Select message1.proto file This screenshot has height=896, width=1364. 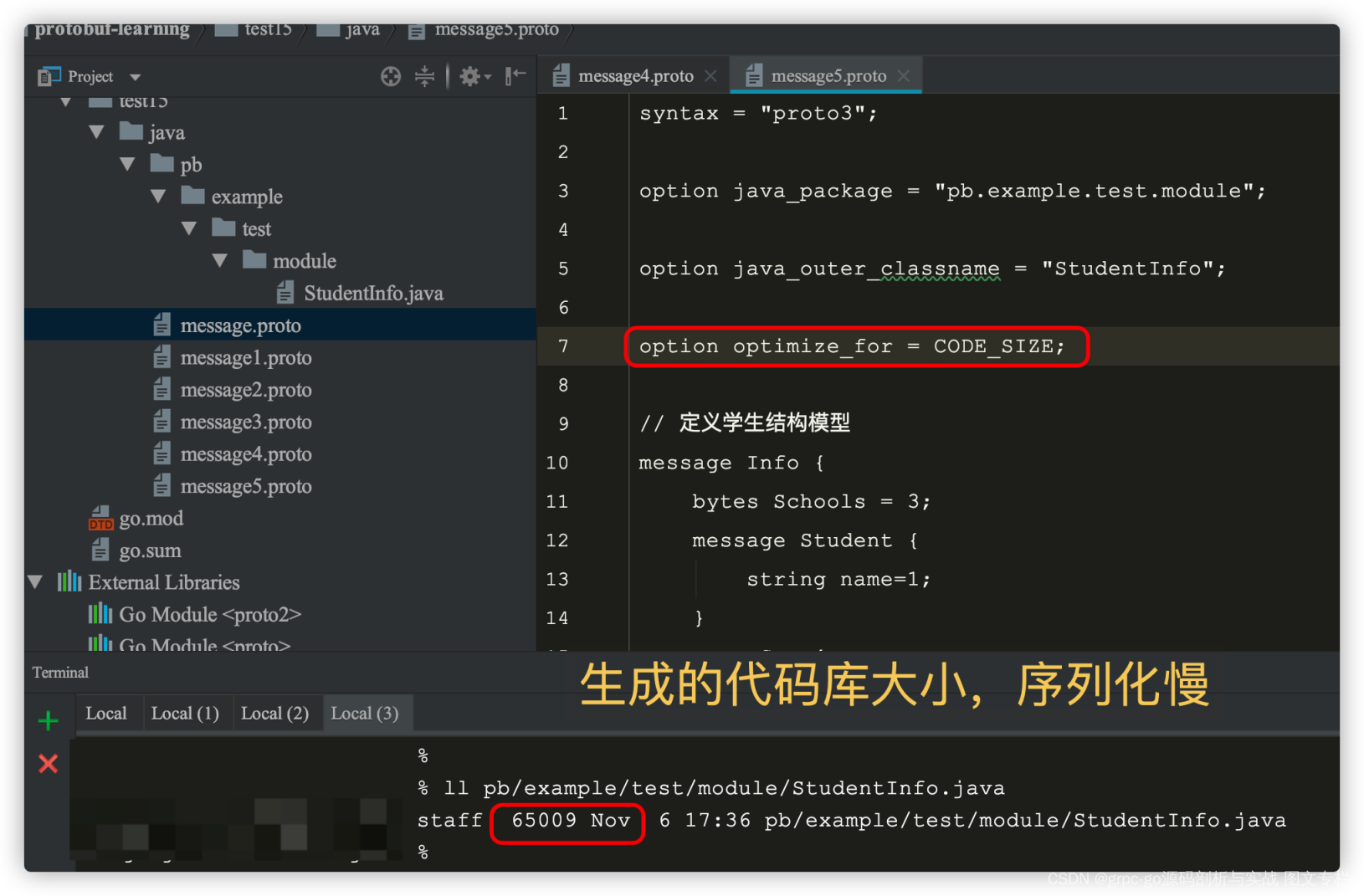[246, 358]
